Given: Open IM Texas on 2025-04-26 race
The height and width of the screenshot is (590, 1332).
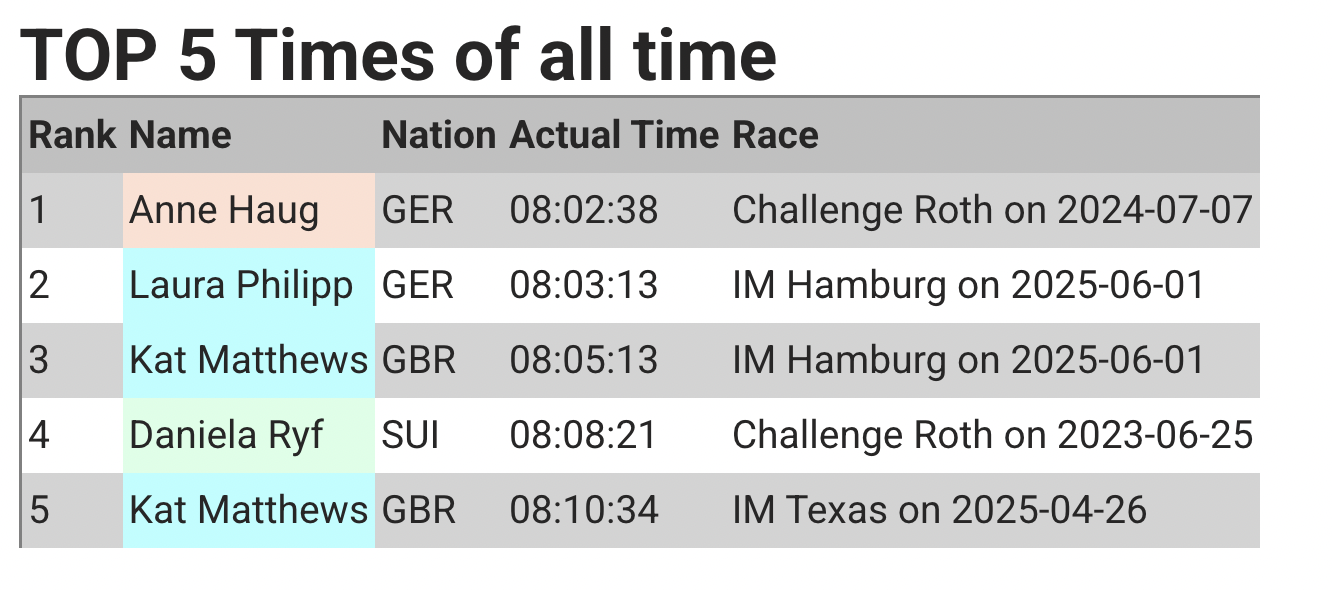Looking at the screenshot, I should 940,510.
